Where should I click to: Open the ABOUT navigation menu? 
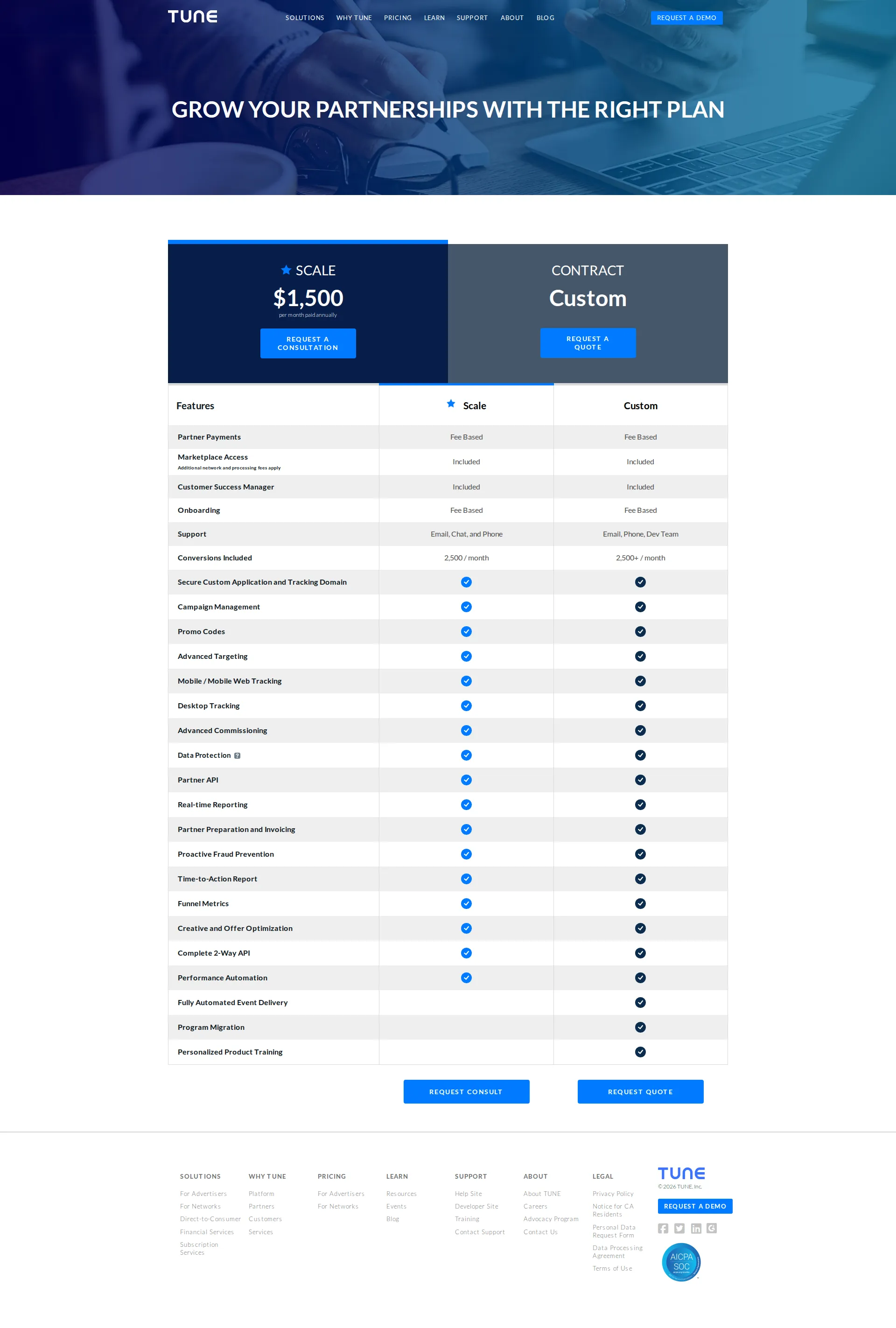511,18
